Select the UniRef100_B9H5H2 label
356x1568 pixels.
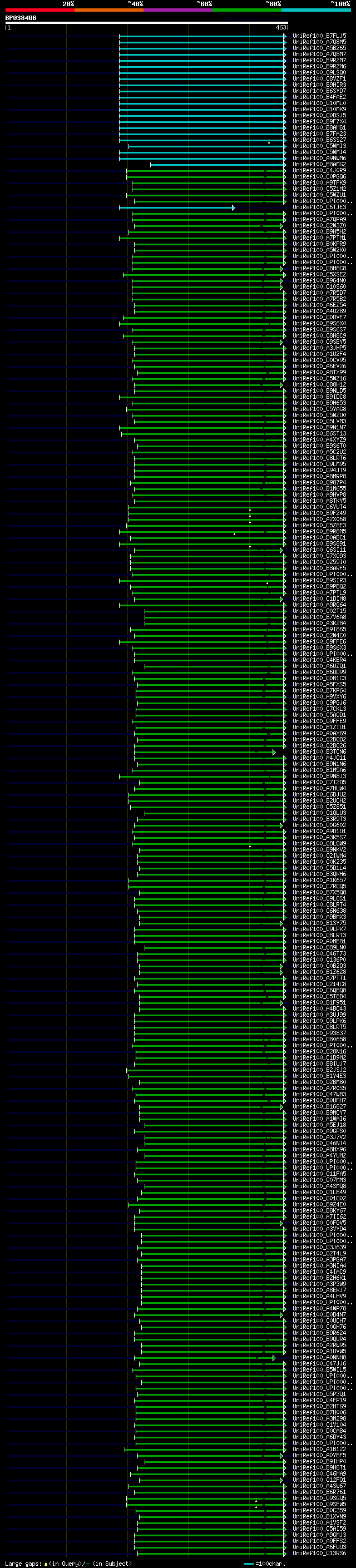point(319,231)
